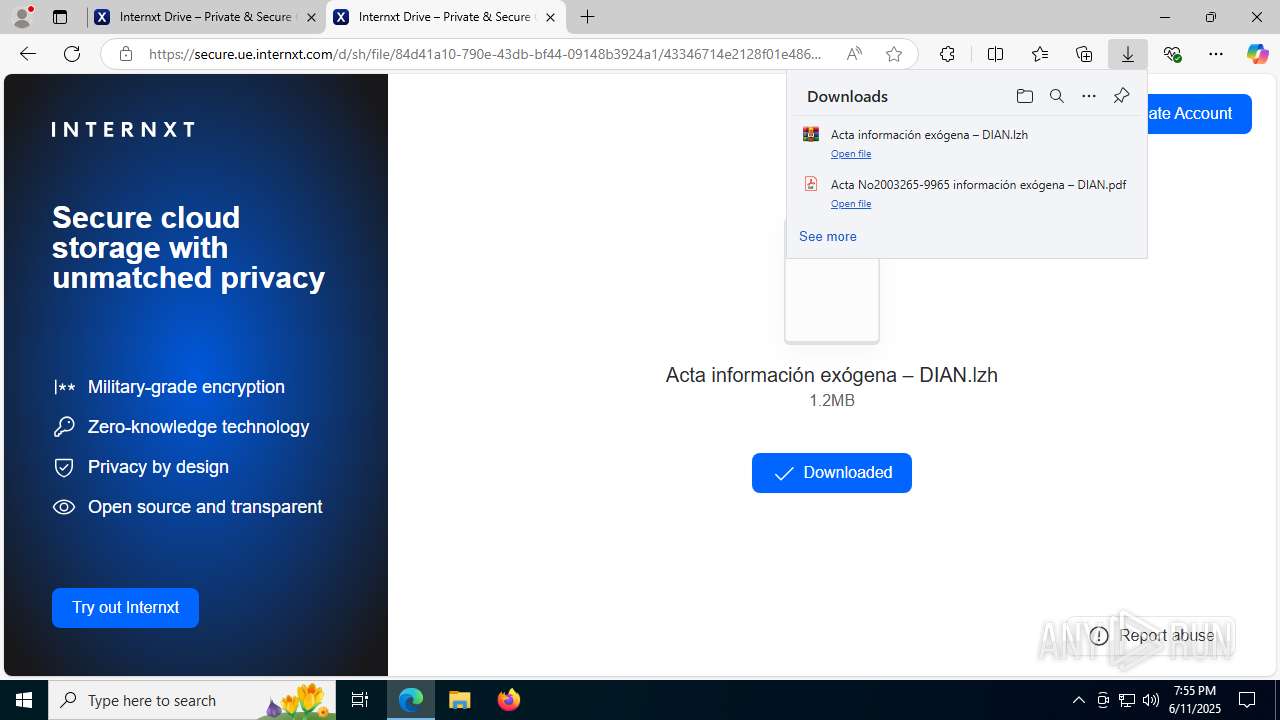This screenshot has height=720, width=1280.
Task: Open volume control in tray
Action: pyautogui.click(x=1150, y=700)
